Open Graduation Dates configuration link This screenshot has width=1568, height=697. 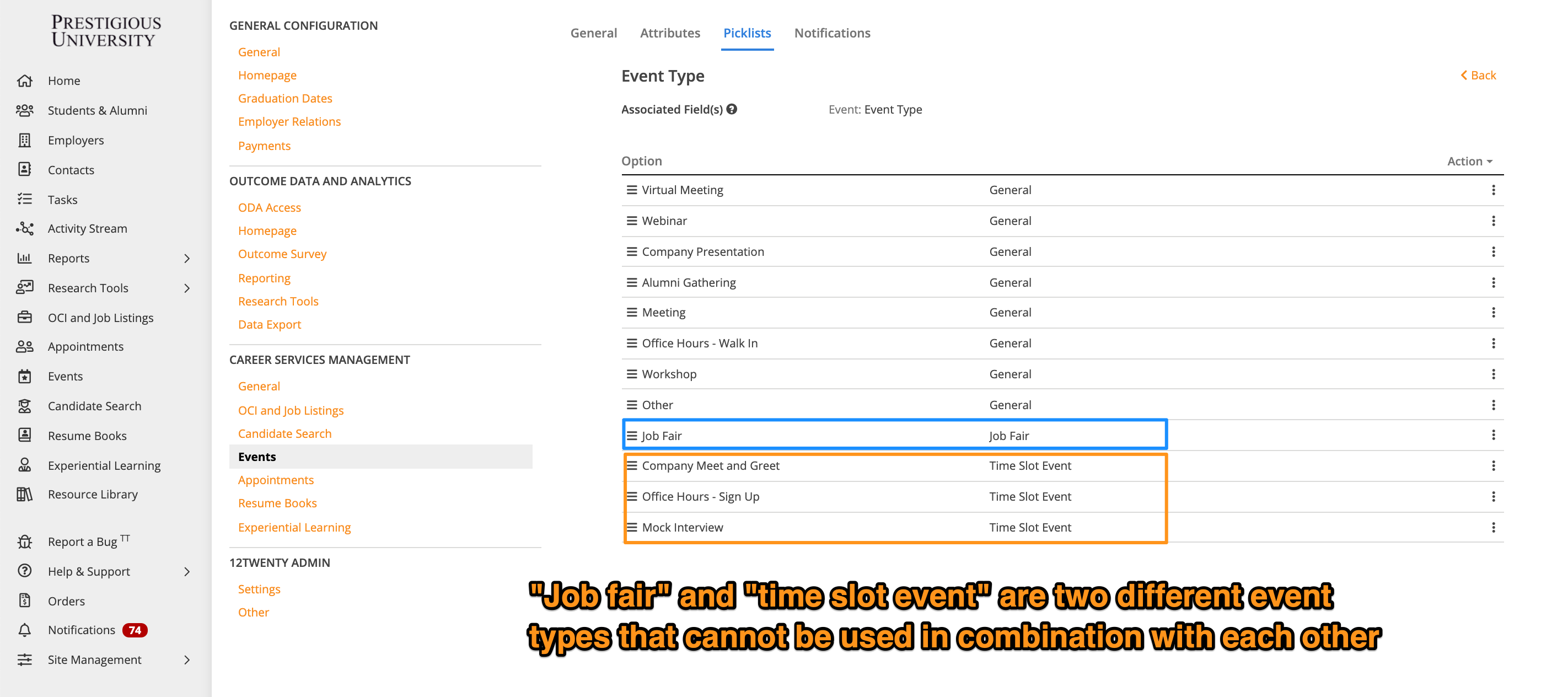pyautogui.click(x=285, y=98)
